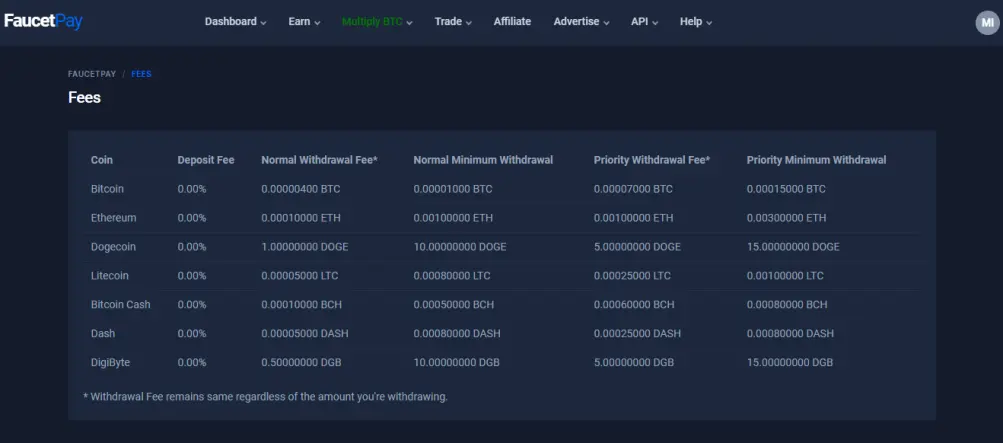Select the Priority Minimum Withdrawal header
Viewport: 1003px width, 443px height.
(816, 160)
